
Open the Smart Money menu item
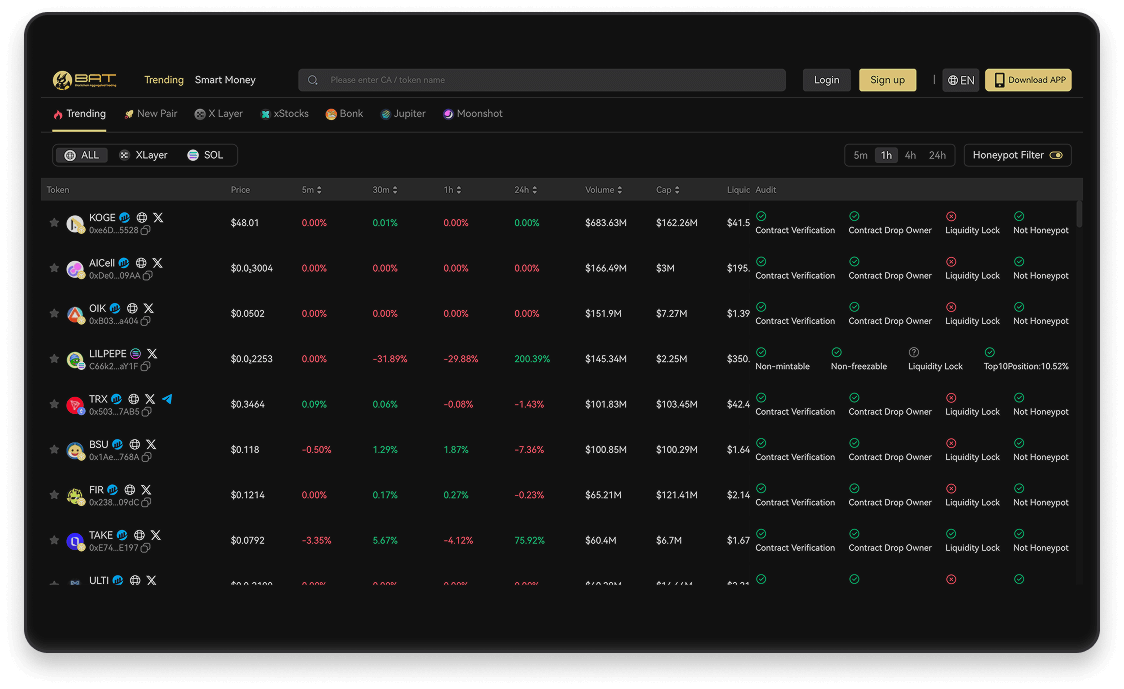pos(225,80)
